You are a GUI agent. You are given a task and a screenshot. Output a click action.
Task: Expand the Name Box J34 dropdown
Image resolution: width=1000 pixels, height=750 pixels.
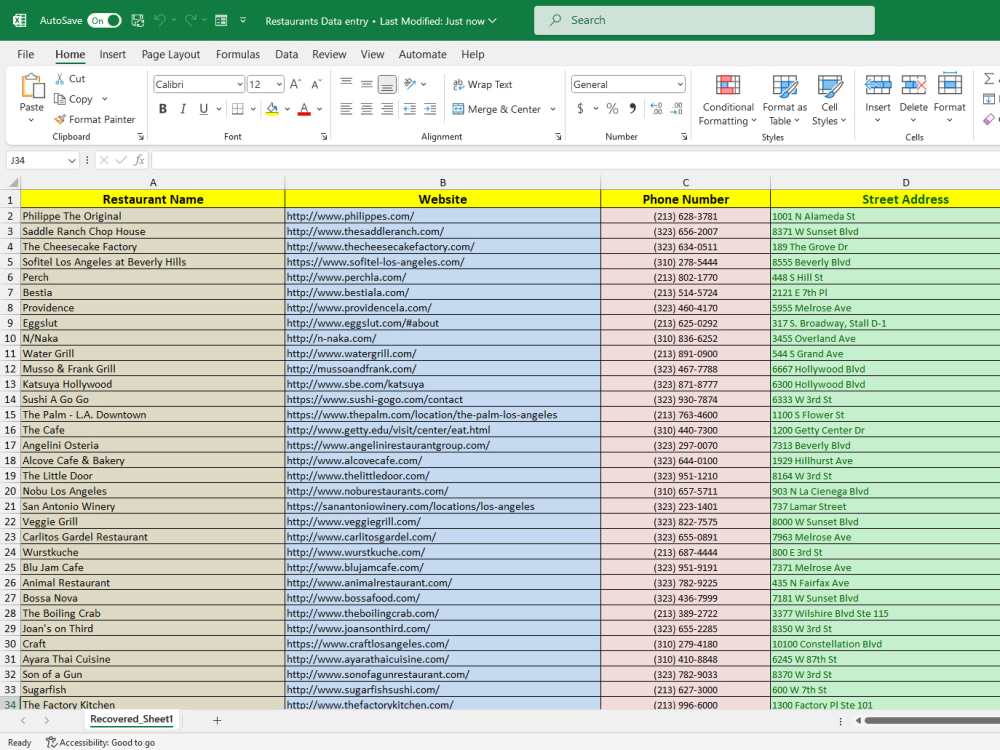pyautogui.click(x=71, y=161)
